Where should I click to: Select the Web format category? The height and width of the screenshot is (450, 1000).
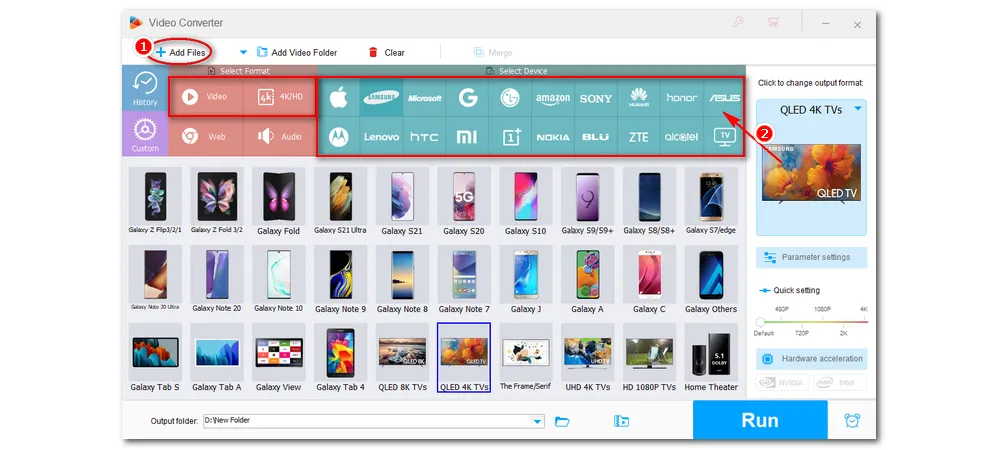[205, 136]
